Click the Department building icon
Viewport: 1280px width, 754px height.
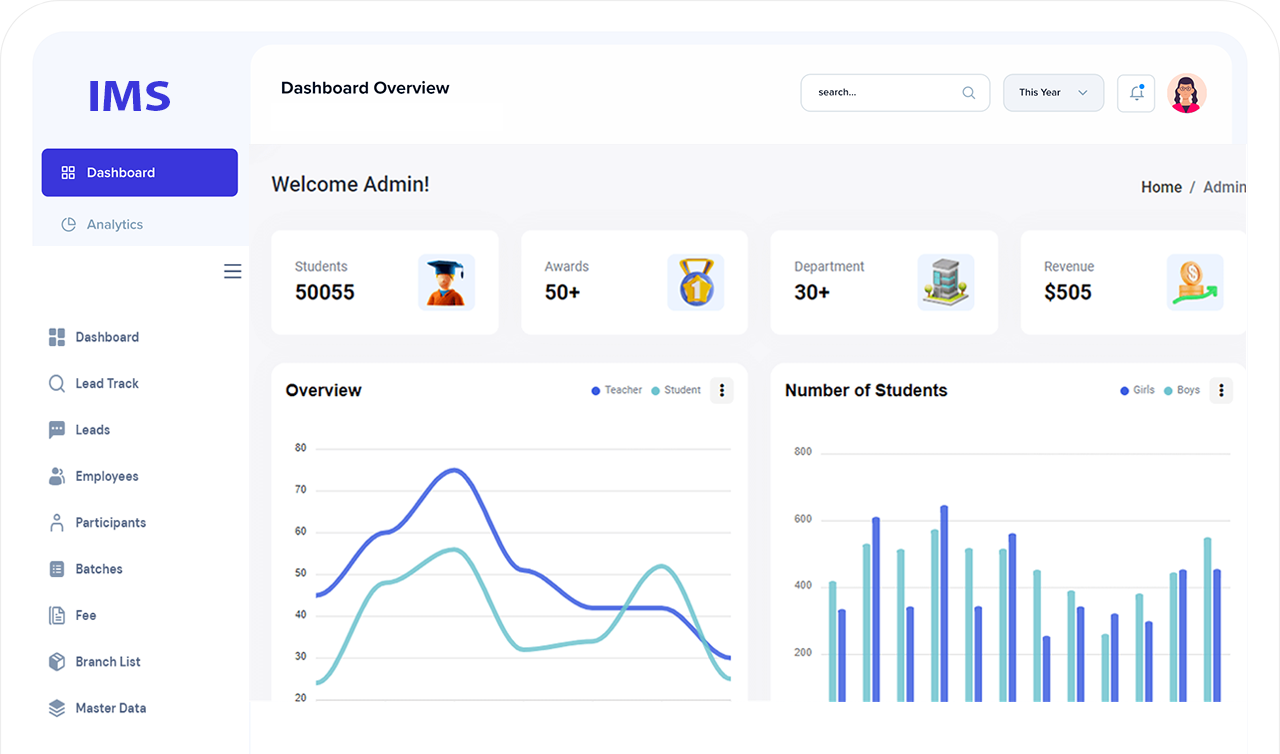pyautogui.click(x=945, y=282)
